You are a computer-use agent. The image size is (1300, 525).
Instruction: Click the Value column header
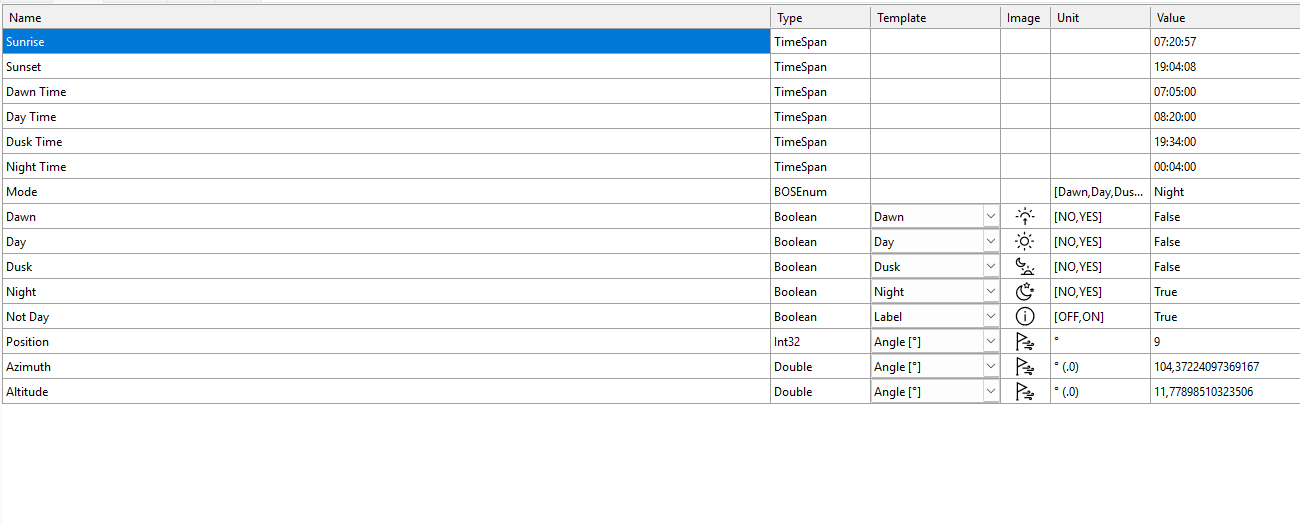point(1225,17)
